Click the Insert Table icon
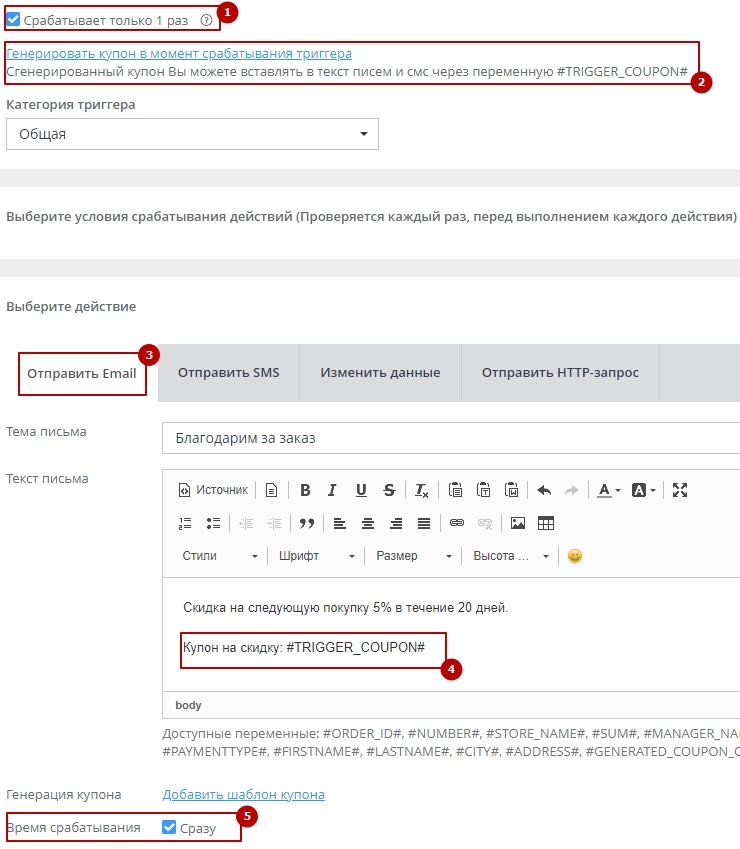The width and height of the screenshot is (740, 849). pos(546,523)
